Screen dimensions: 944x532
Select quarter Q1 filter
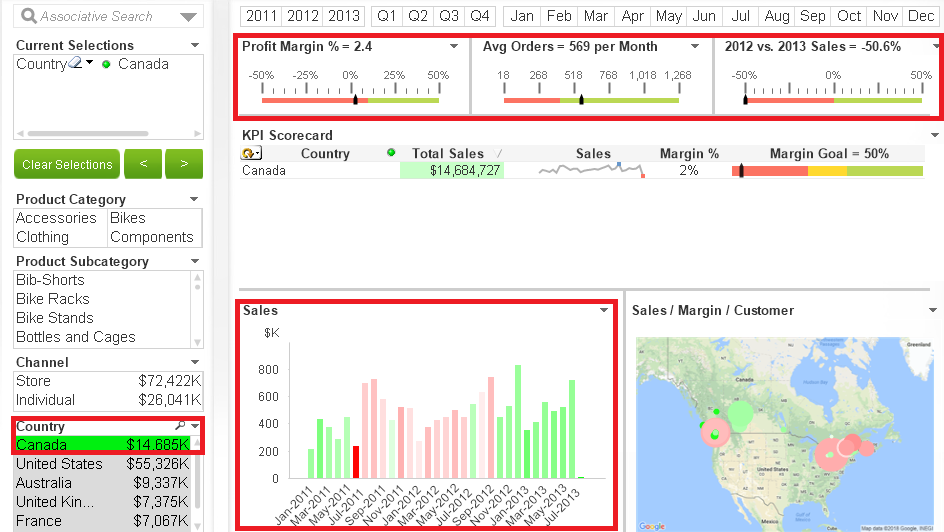387,16
